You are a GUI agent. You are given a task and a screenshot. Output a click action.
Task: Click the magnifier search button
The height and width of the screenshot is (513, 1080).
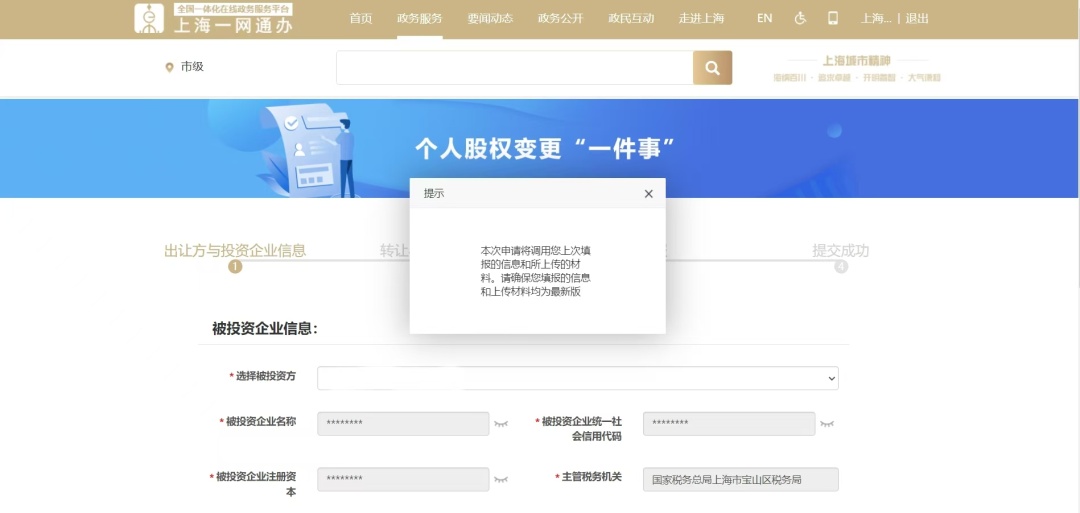coord(712,67)
